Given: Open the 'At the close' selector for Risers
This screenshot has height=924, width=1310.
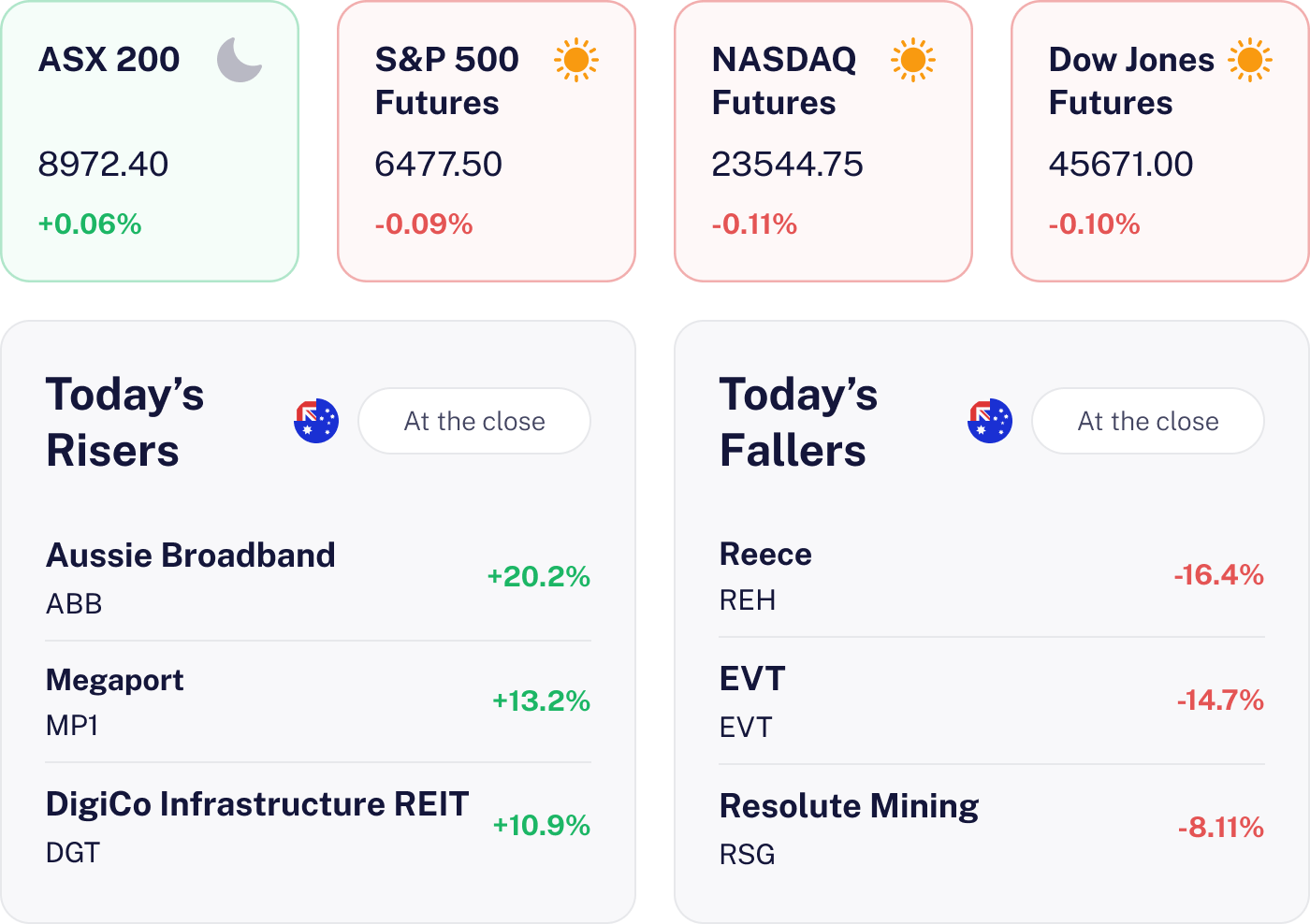Looking at the screenshot, I should (x=474, y=421).
